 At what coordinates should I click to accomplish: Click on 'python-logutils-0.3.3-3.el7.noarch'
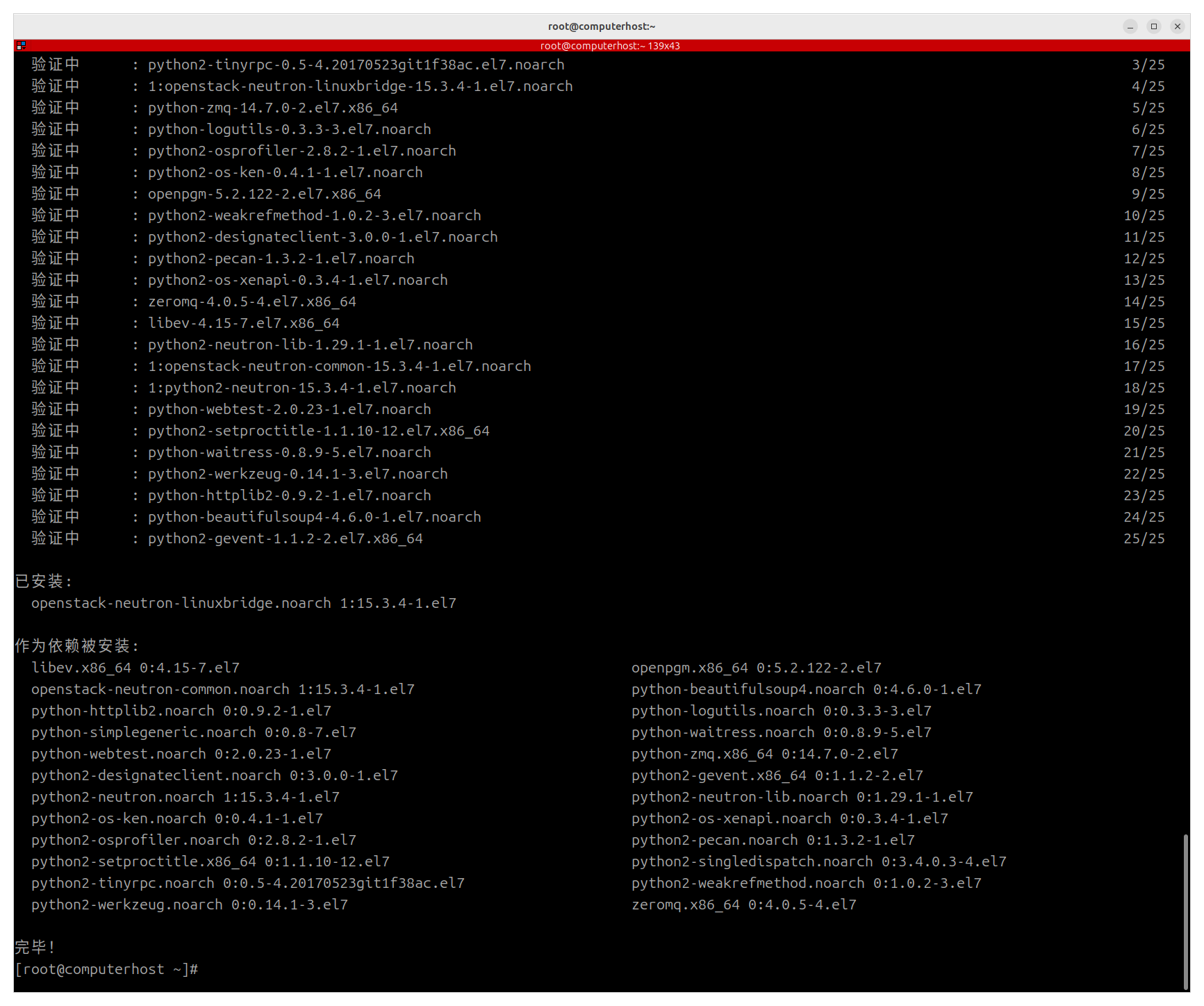(x=290, y=129)
